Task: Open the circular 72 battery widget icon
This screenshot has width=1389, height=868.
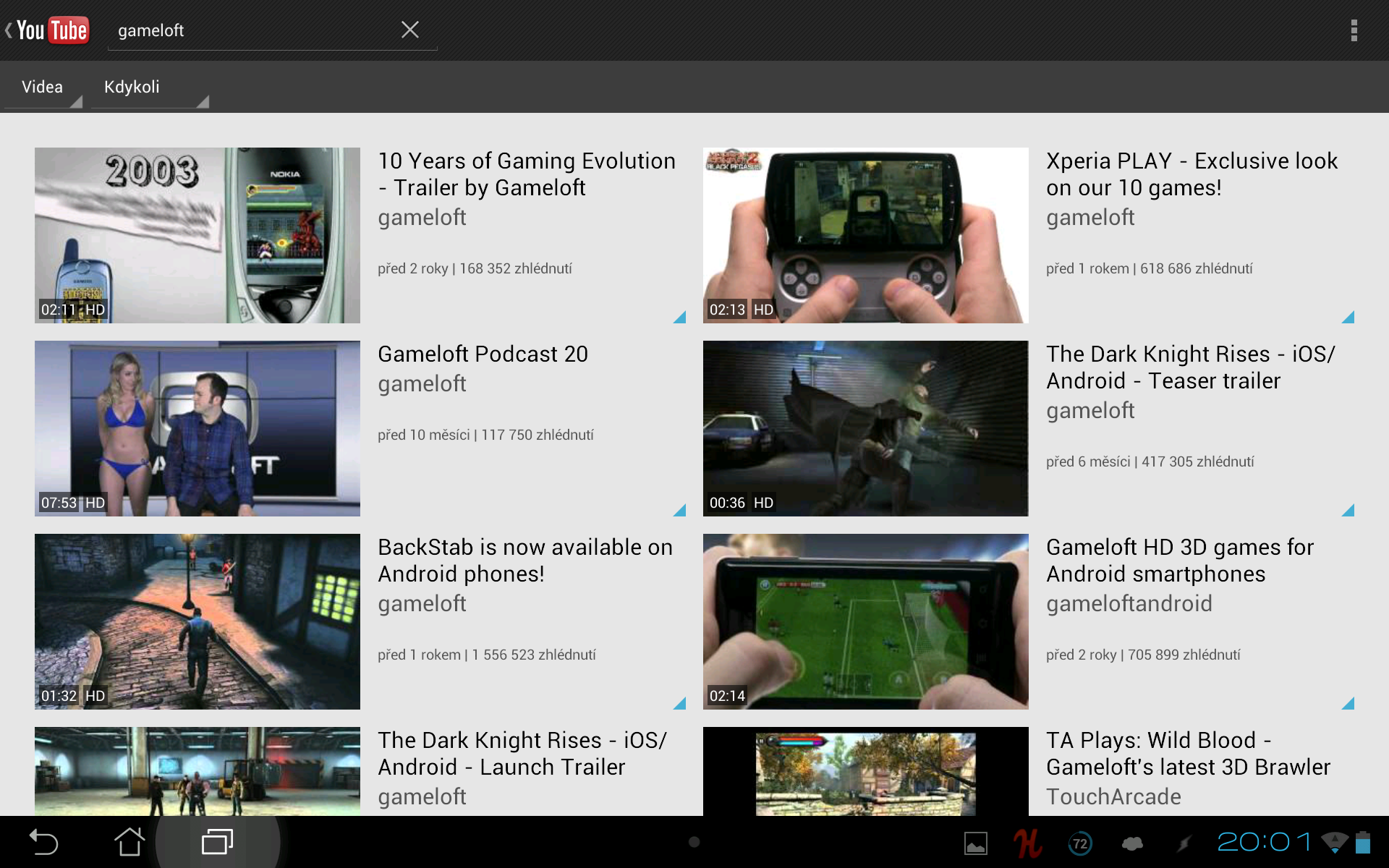Action: tap(1080, 843)
